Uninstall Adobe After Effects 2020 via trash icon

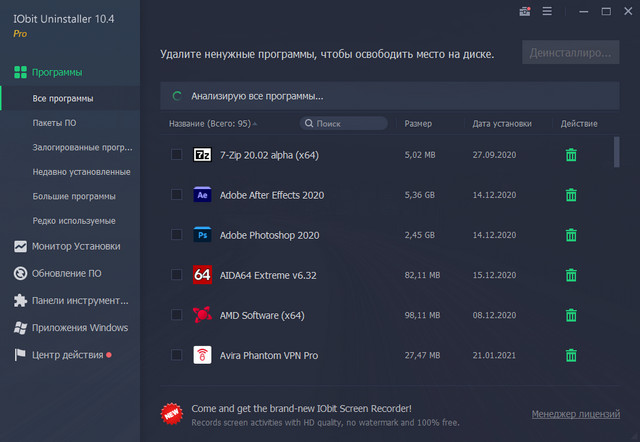coord(571,195)
